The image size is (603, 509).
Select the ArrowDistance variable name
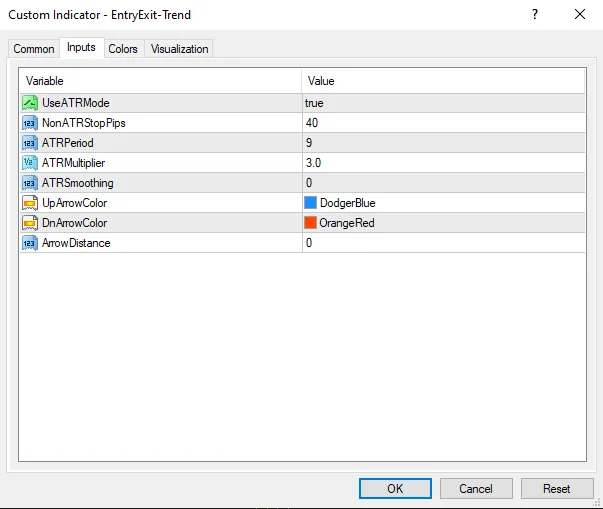click(x=76, y=243)
